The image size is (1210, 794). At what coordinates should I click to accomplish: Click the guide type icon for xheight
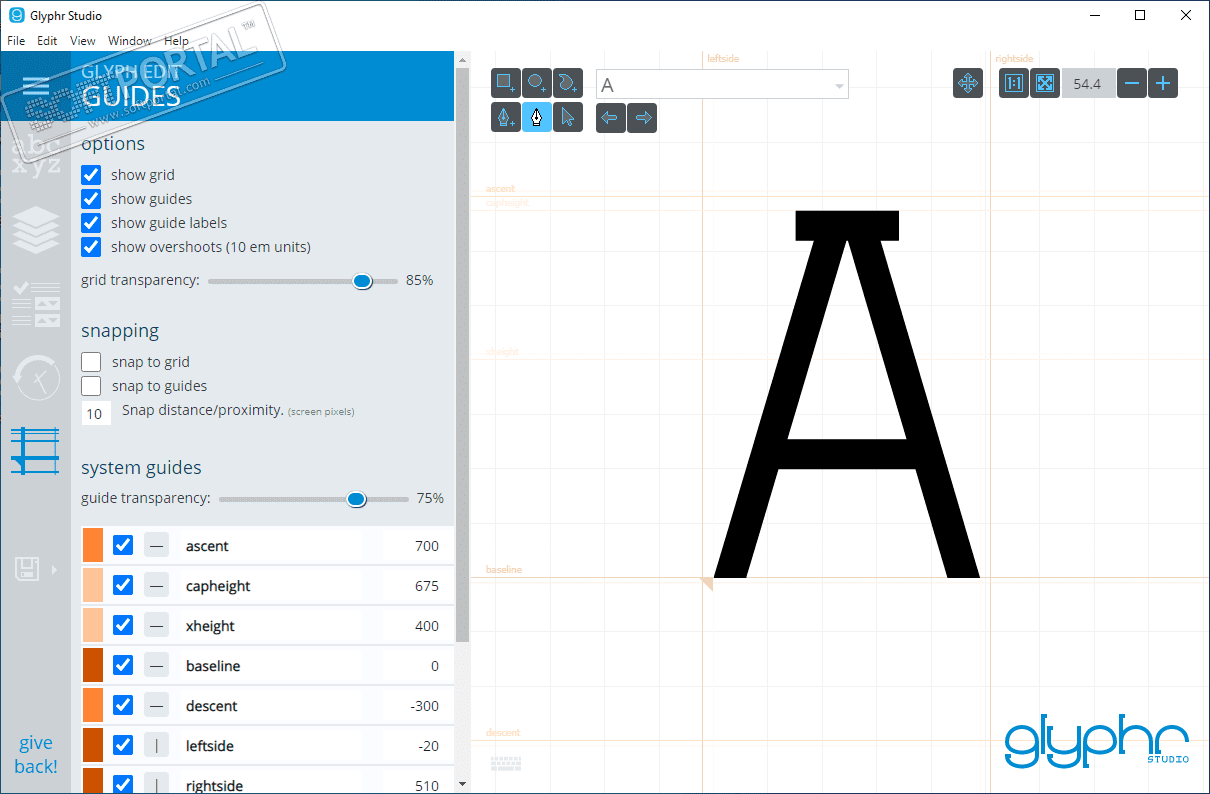pyautogui.click(x=157, y=626)
